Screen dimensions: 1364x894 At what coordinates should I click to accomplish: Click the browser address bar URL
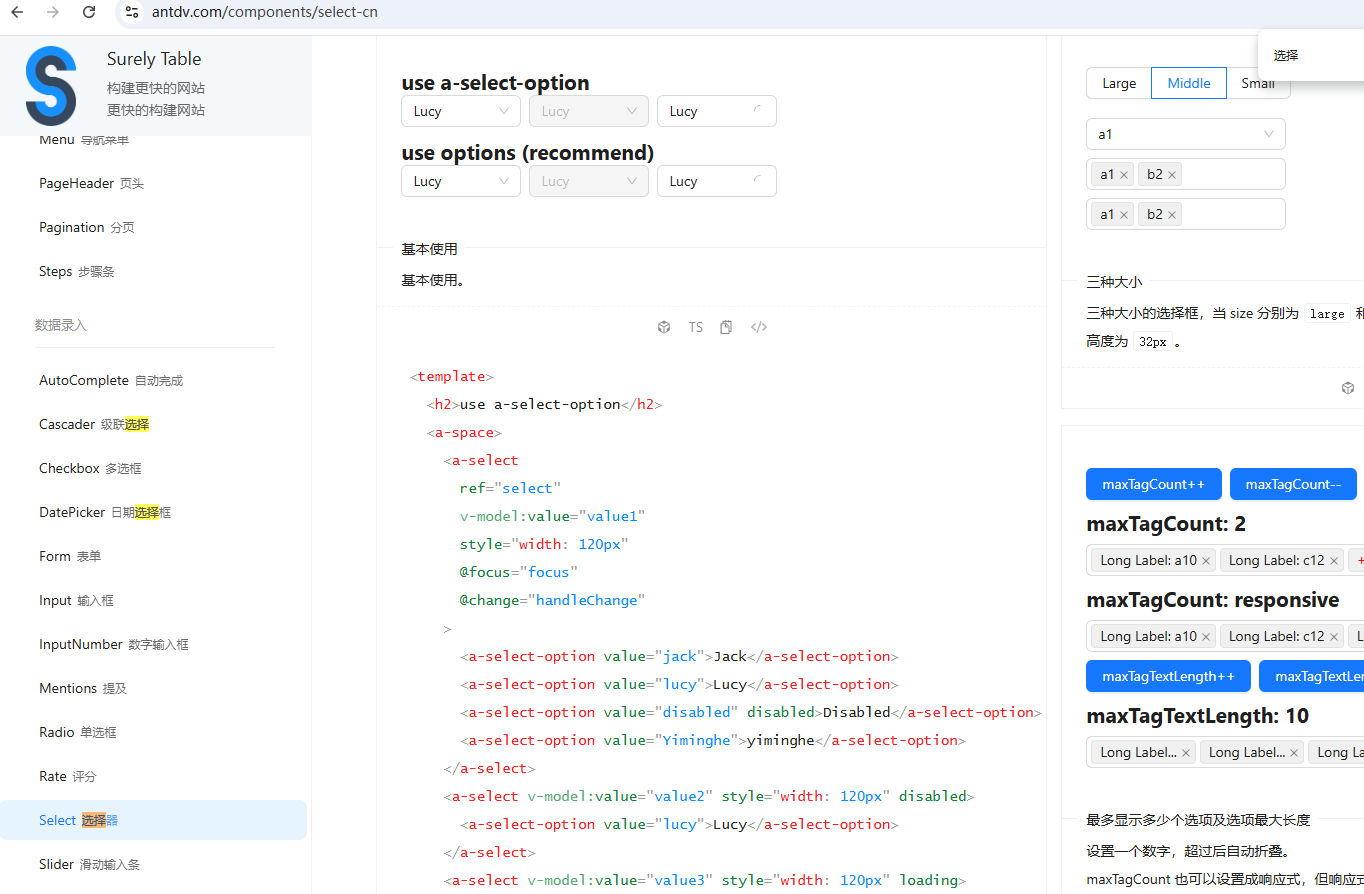tap(265, 12)
